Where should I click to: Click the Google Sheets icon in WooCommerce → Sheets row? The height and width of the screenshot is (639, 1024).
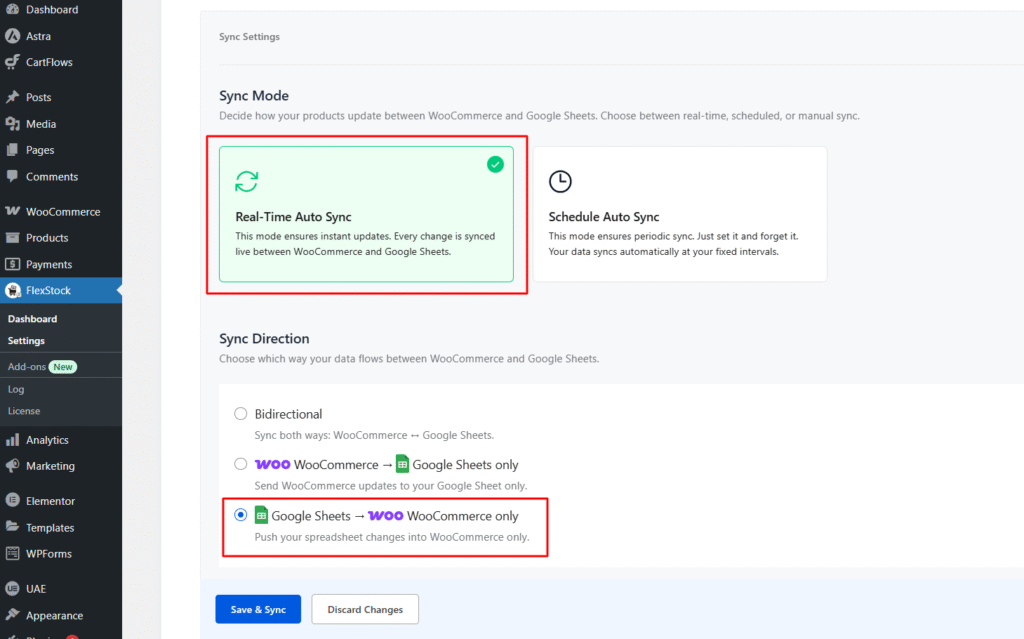tap(402, 464)
